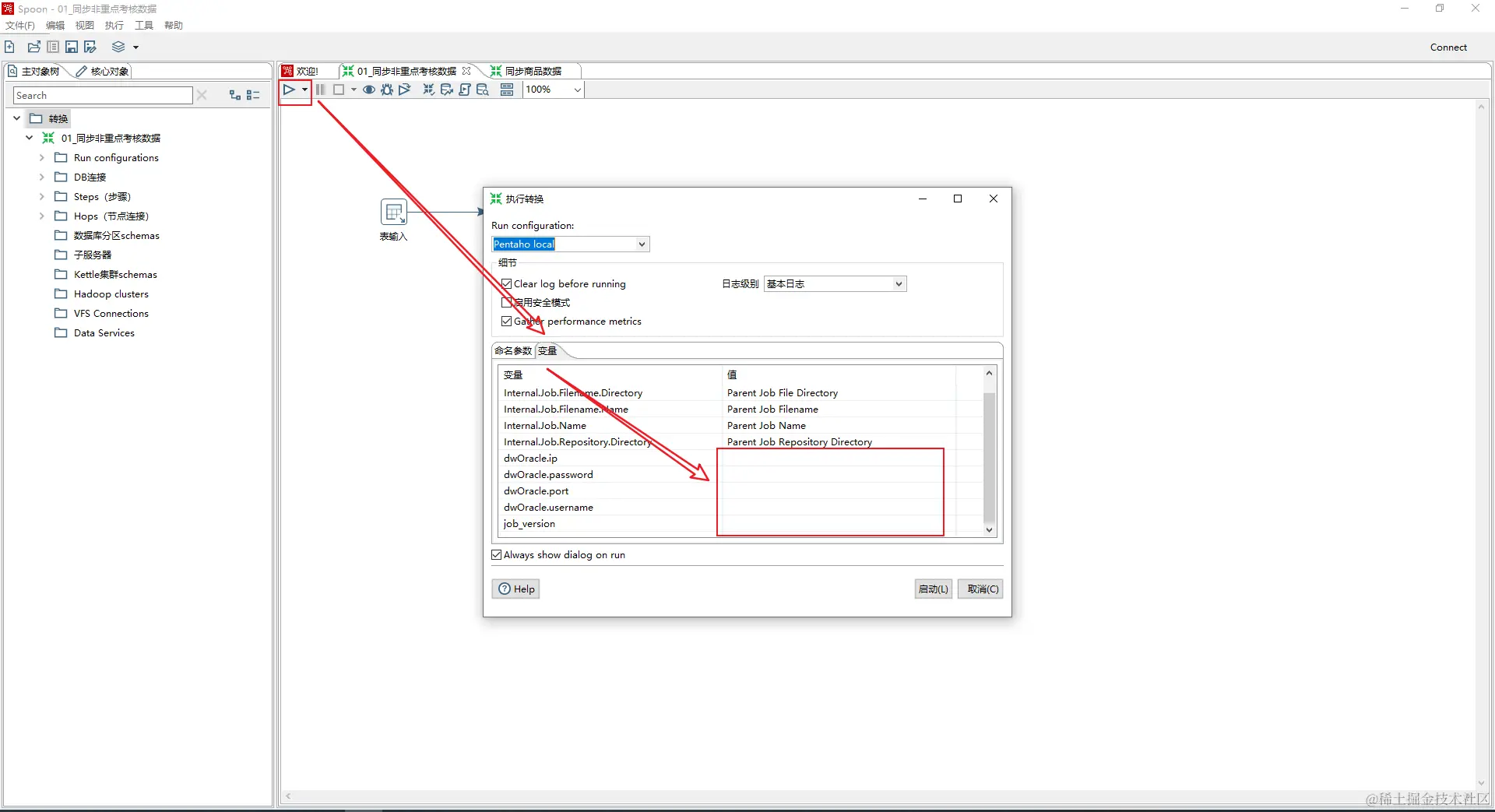Switch to the 命名参数 tab in dialog

coord(513,350)
